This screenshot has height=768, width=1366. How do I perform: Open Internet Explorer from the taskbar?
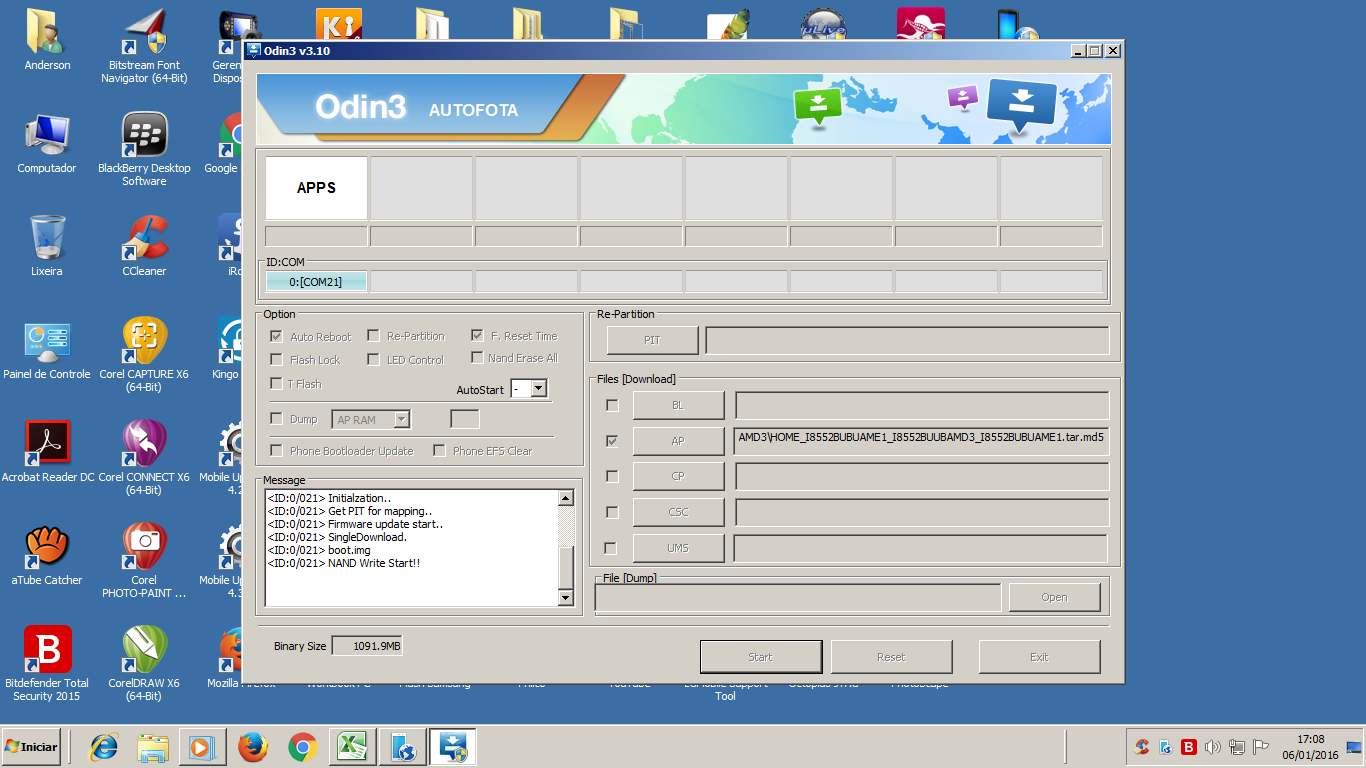point(103,747)
